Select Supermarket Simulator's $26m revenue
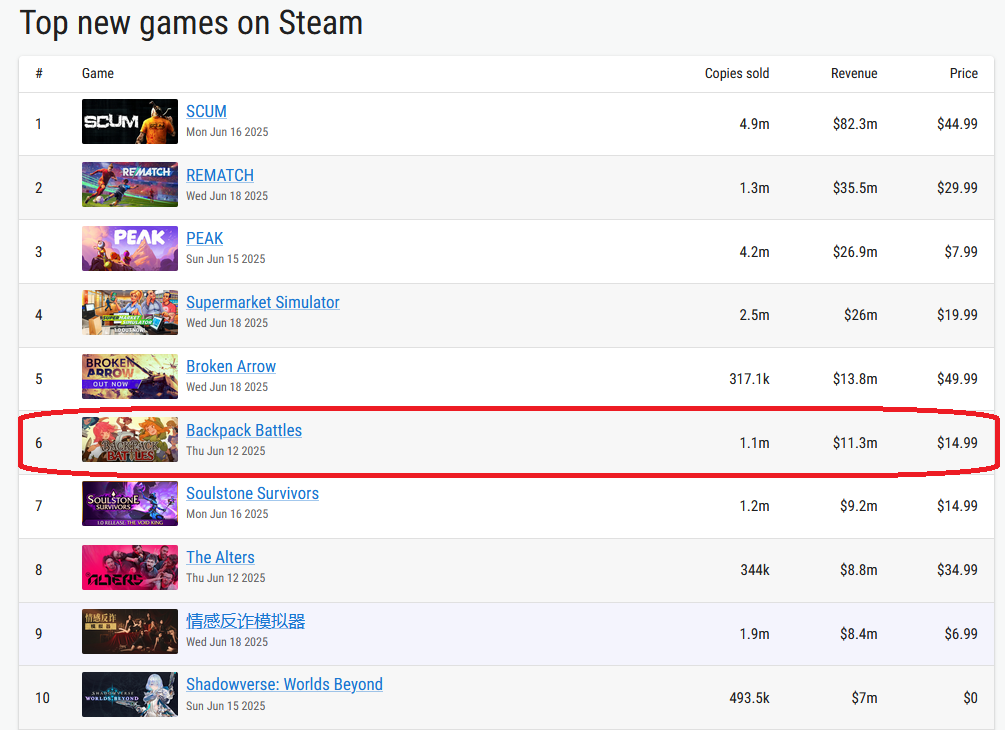Image resolution: width=1005 pixels, height=730 pixels. [x=861, y=315]
